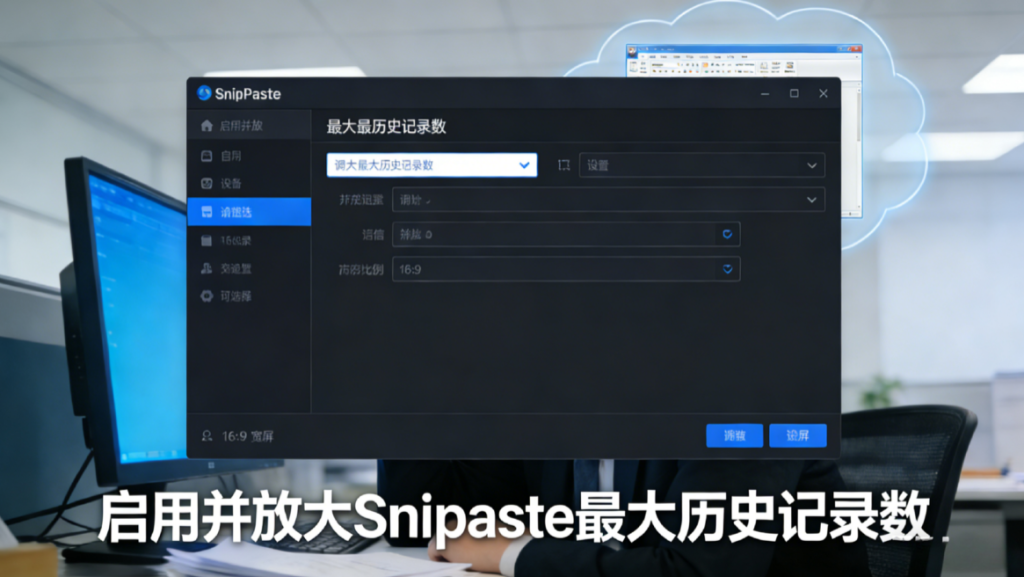This screenshot has width=1024, height=577.
Task: Select the home icon in the sidebar
Action: tap(207, 126)
